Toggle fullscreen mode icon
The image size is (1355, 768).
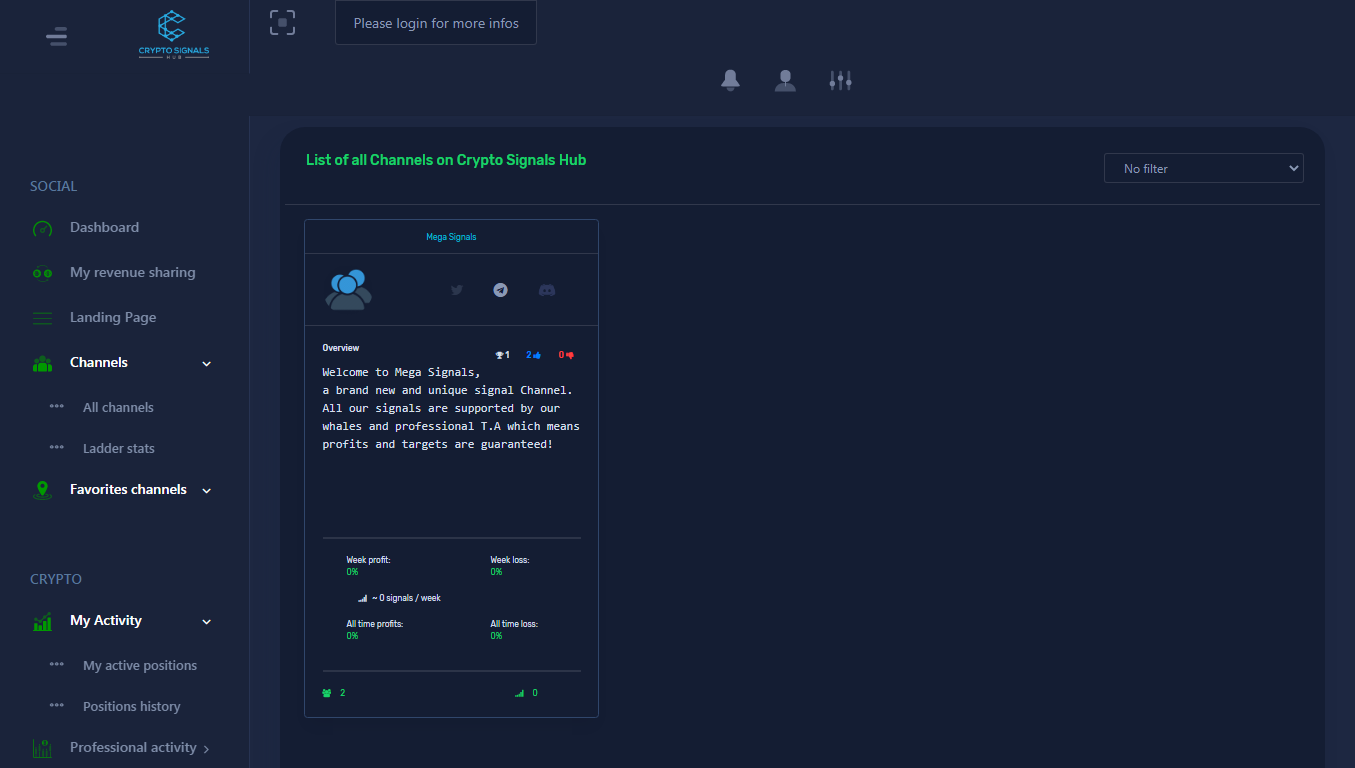click(283, 23)
